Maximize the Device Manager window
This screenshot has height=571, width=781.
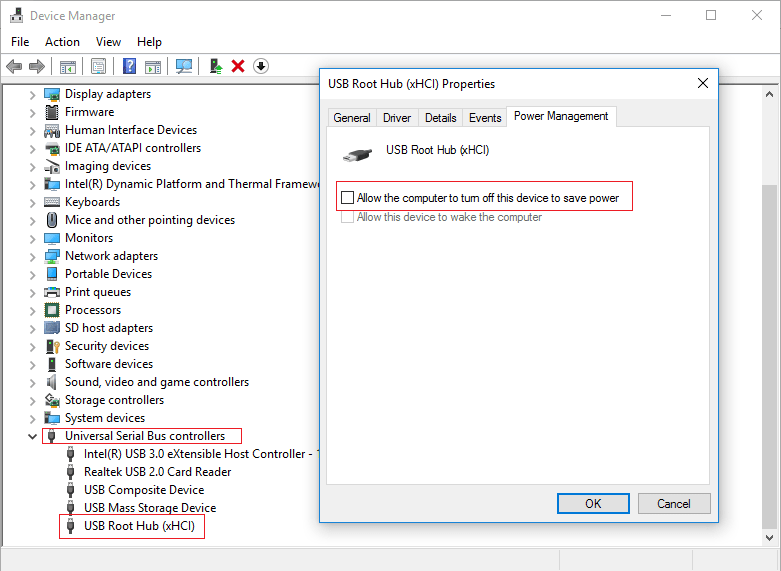tap(711, 15)
